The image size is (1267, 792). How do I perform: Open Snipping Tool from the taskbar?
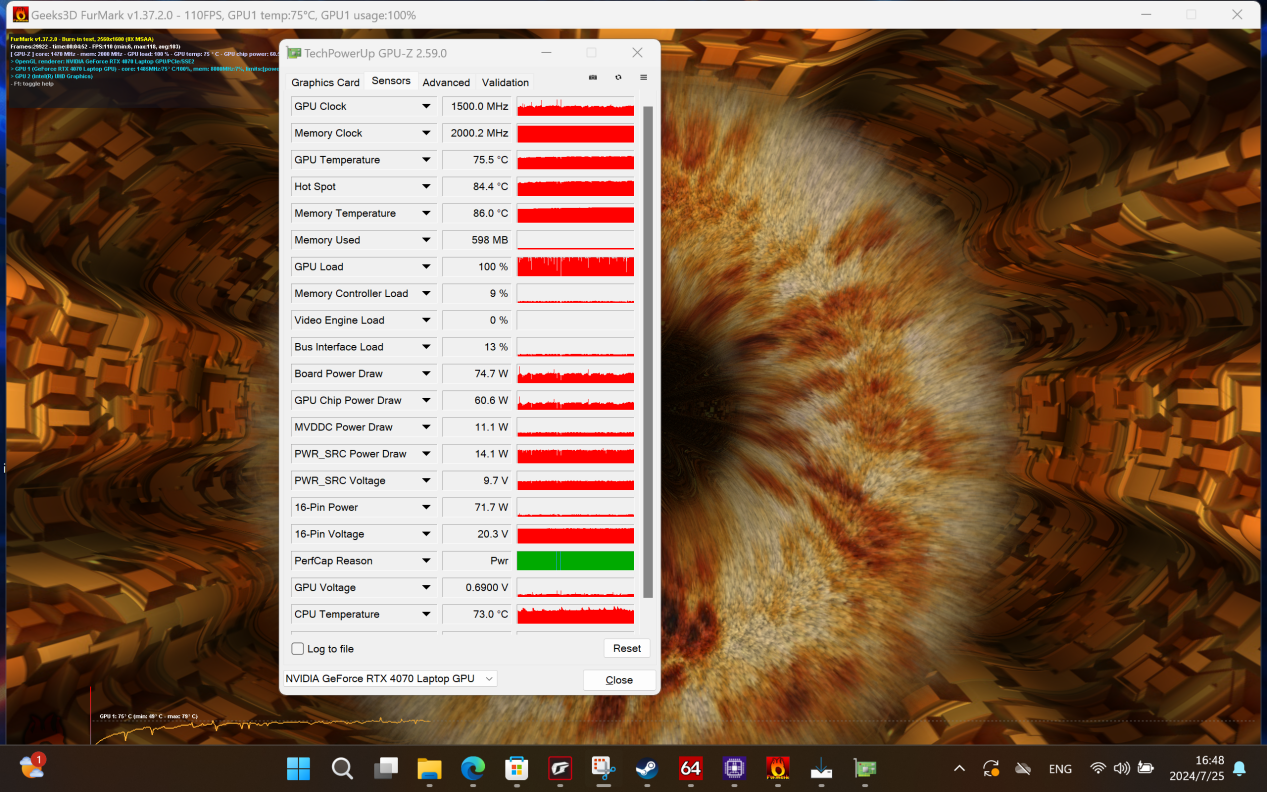[603, 768]
